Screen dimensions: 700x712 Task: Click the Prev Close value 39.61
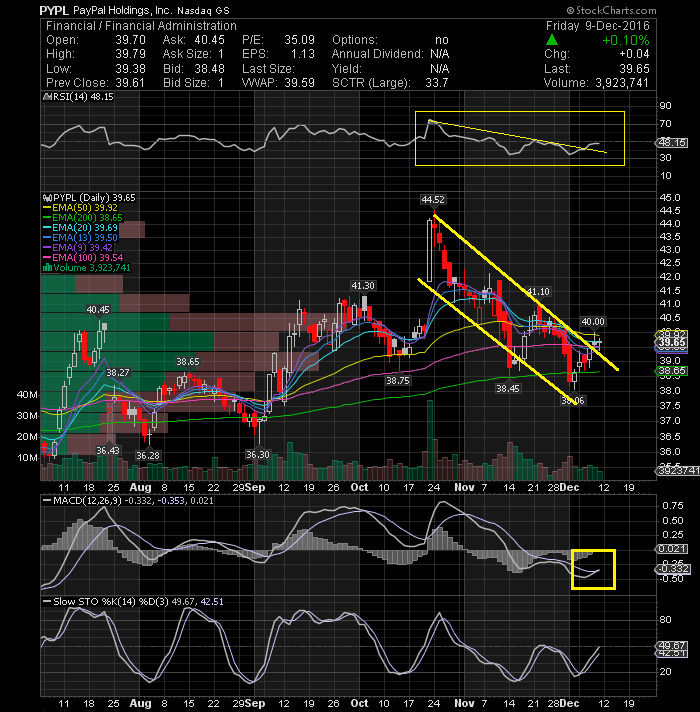pos(130,83)
